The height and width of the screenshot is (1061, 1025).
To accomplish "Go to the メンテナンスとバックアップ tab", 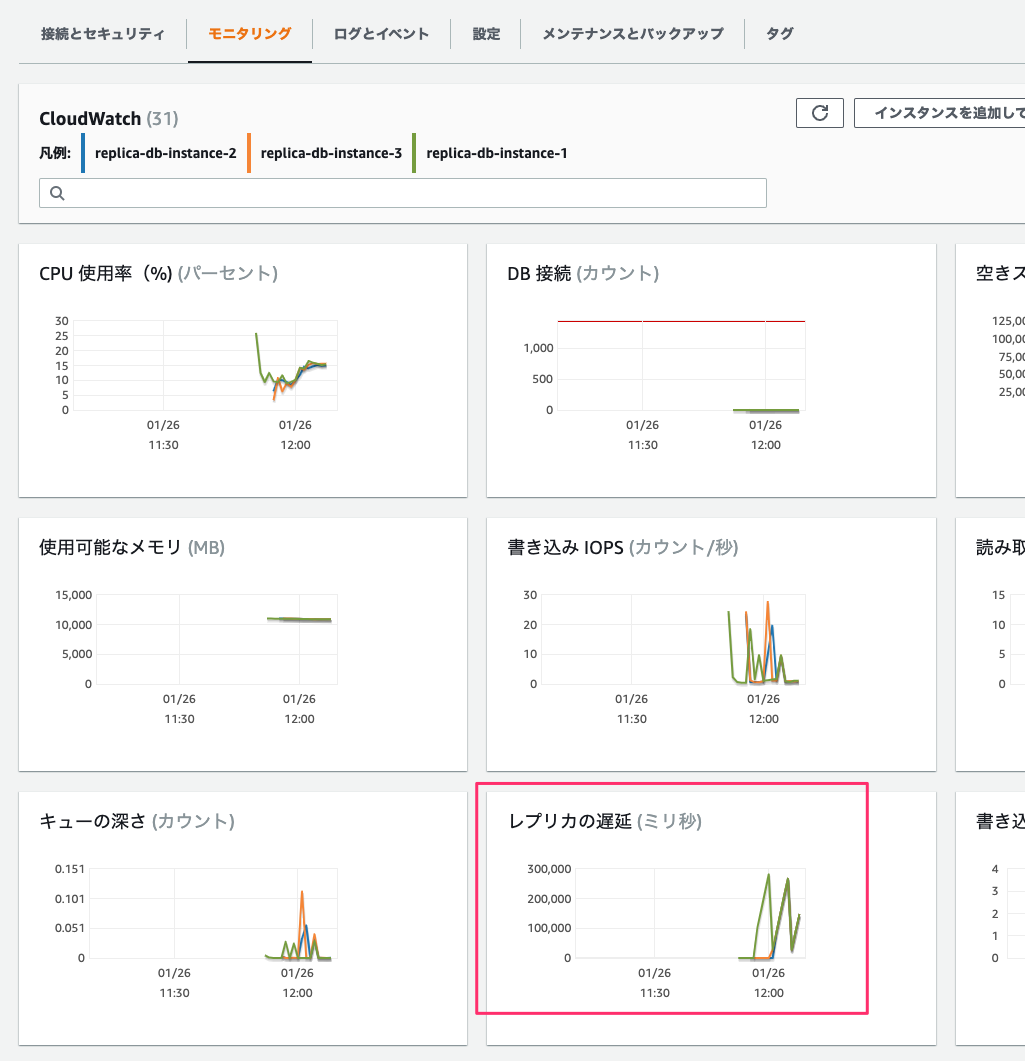I will (x=633, y=34).
